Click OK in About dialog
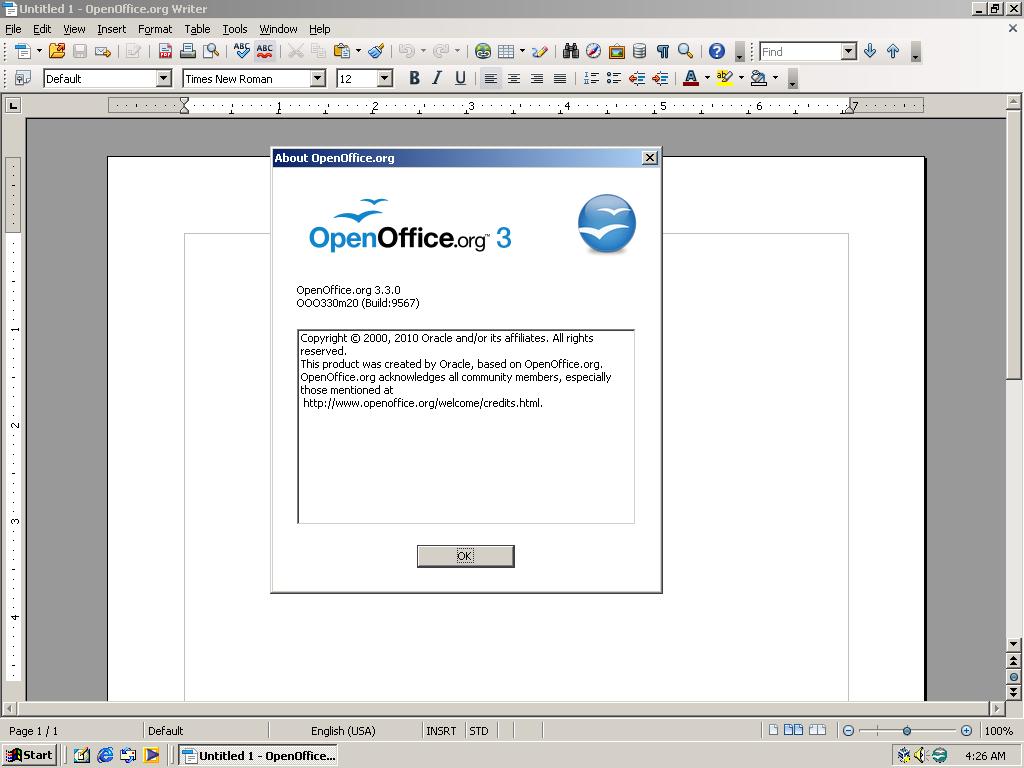Image resolution: width=1024 pixels, height=768 pixels. click(x=466, y=556)
